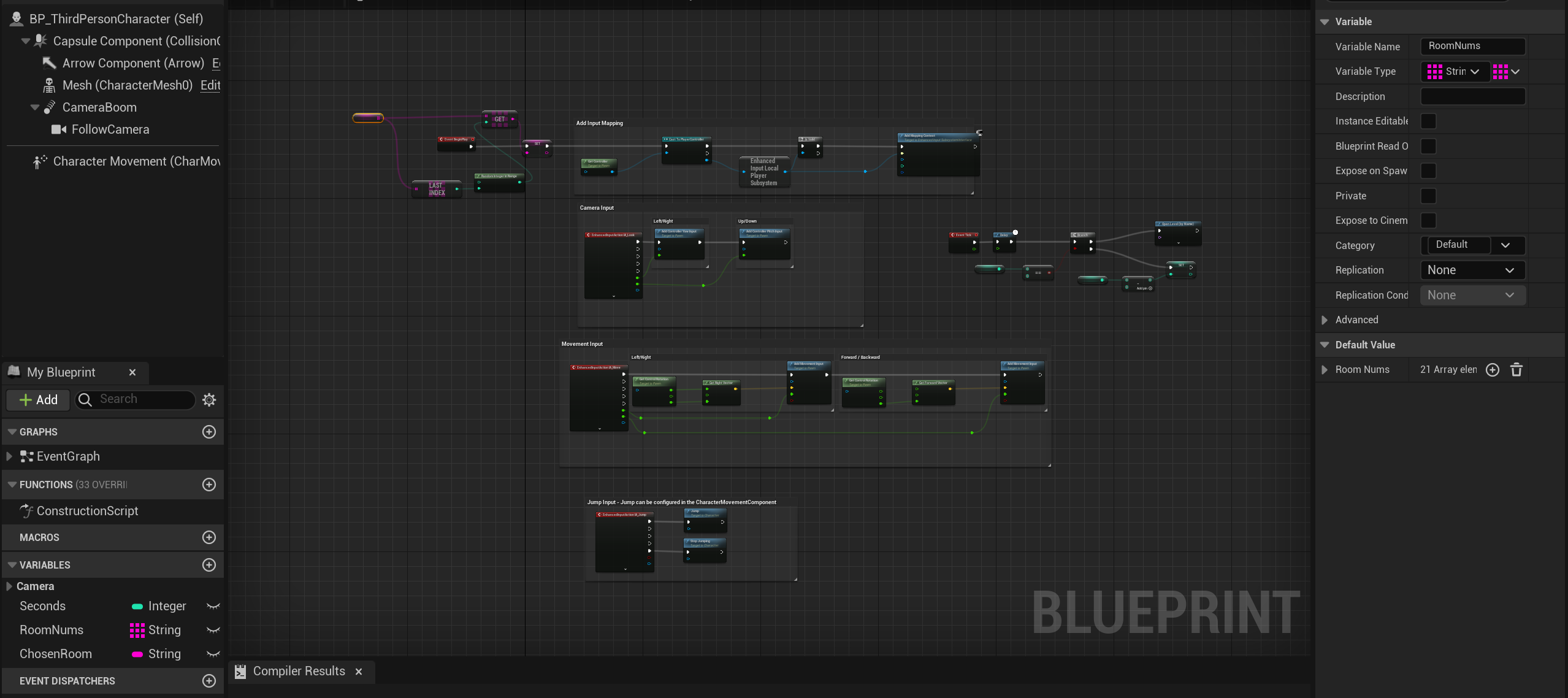Add array element to Room Nums
Screen dimensions: 1568x698
[1493, 370]
